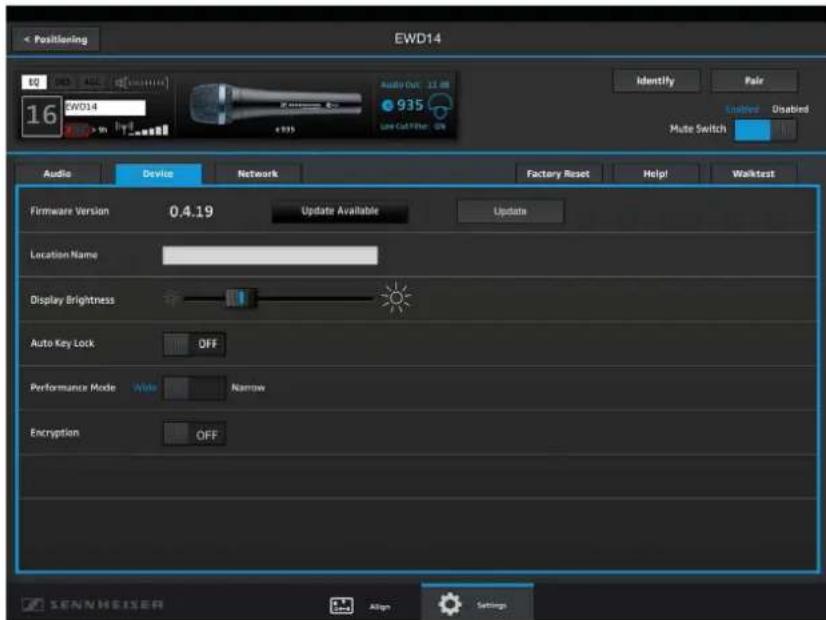Click the RF signal strength bars icon

point(142,129)
